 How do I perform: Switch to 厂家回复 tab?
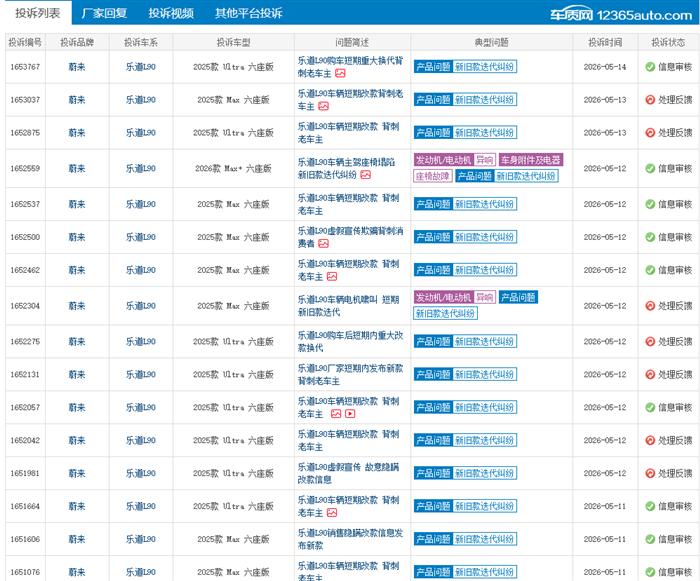104,13
